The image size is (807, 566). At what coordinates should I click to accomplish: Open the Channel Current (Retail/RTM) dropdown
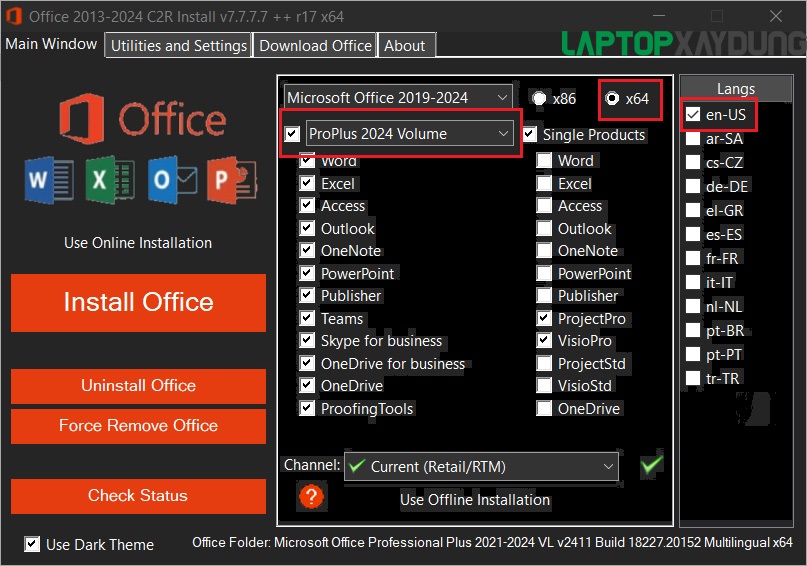[481, 467]
